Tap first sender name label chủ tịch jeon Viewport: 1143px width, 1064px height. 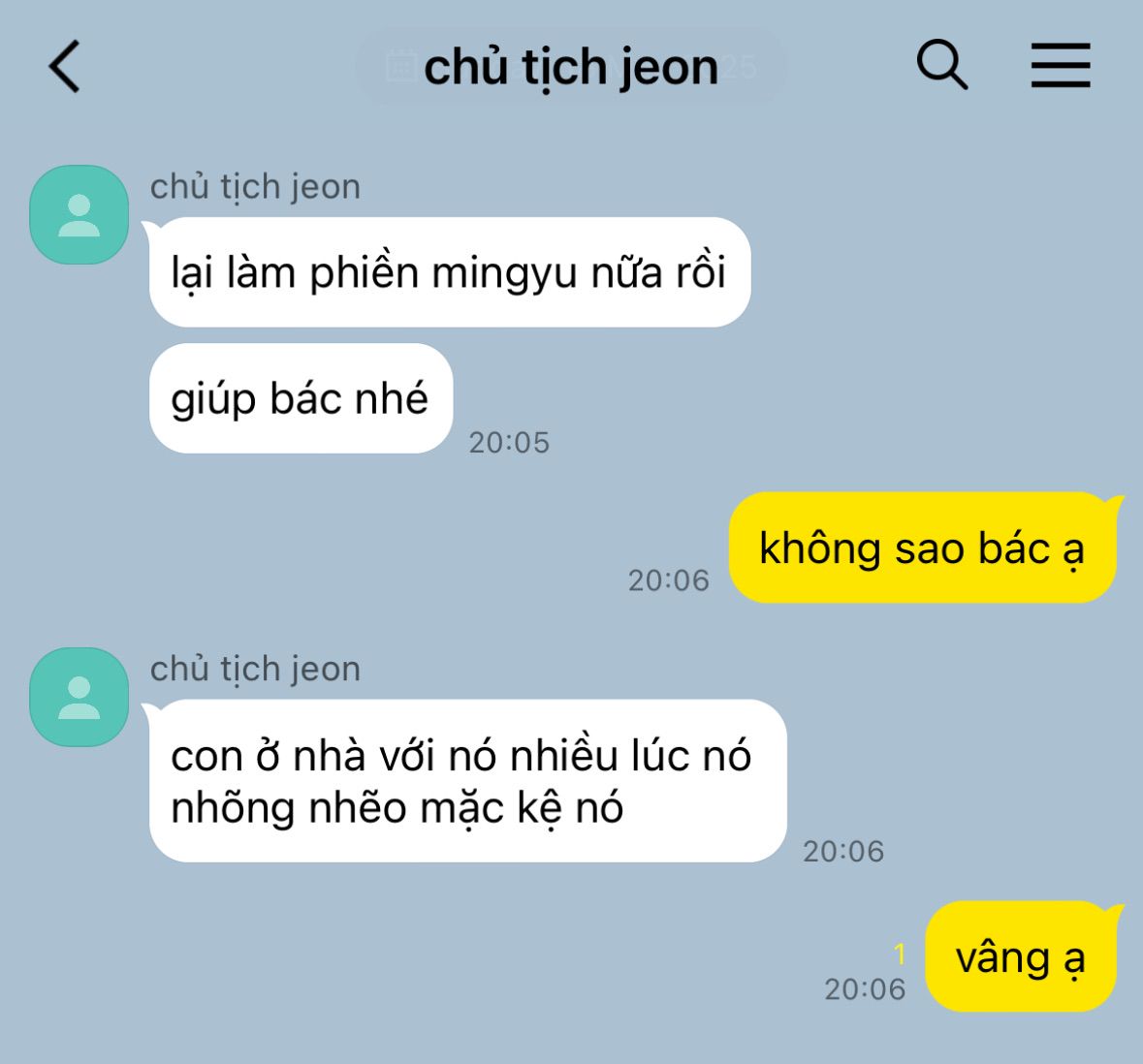click(255, 187)
